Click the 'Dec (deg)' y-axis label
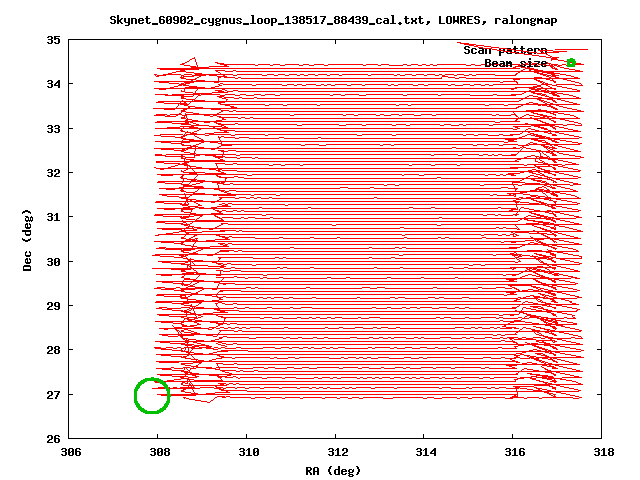This screenshot has height=480, width=640. [x=27, y=240]
